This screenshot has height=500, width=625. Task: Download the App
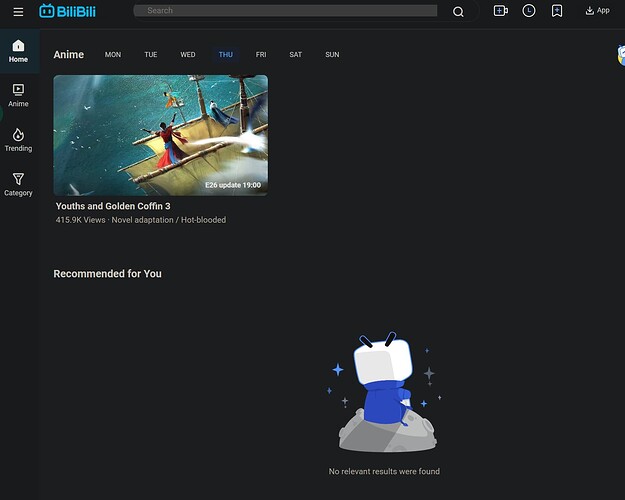[597, 10]
